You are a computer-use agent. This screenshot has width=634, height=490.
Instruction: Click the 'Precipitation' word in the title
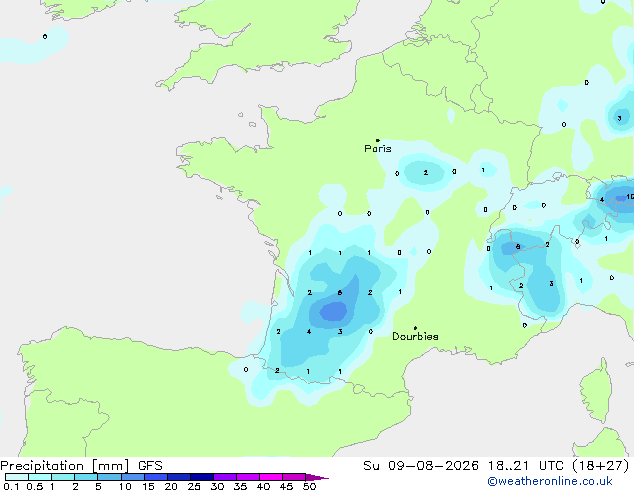42,466
